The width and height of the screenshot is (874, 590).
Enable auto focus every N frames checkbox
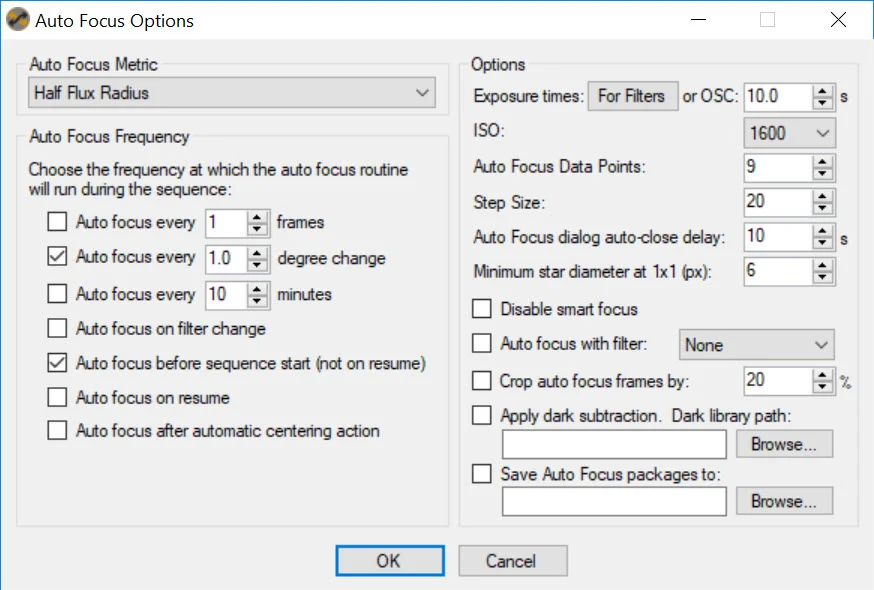click(57, 221)
